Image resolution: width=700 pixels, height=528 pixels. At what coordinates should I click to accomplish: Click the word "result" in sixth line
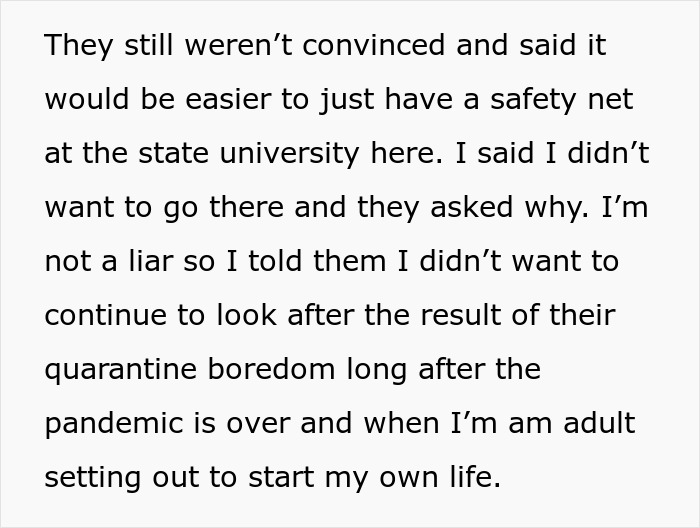[x=460, y=315]
